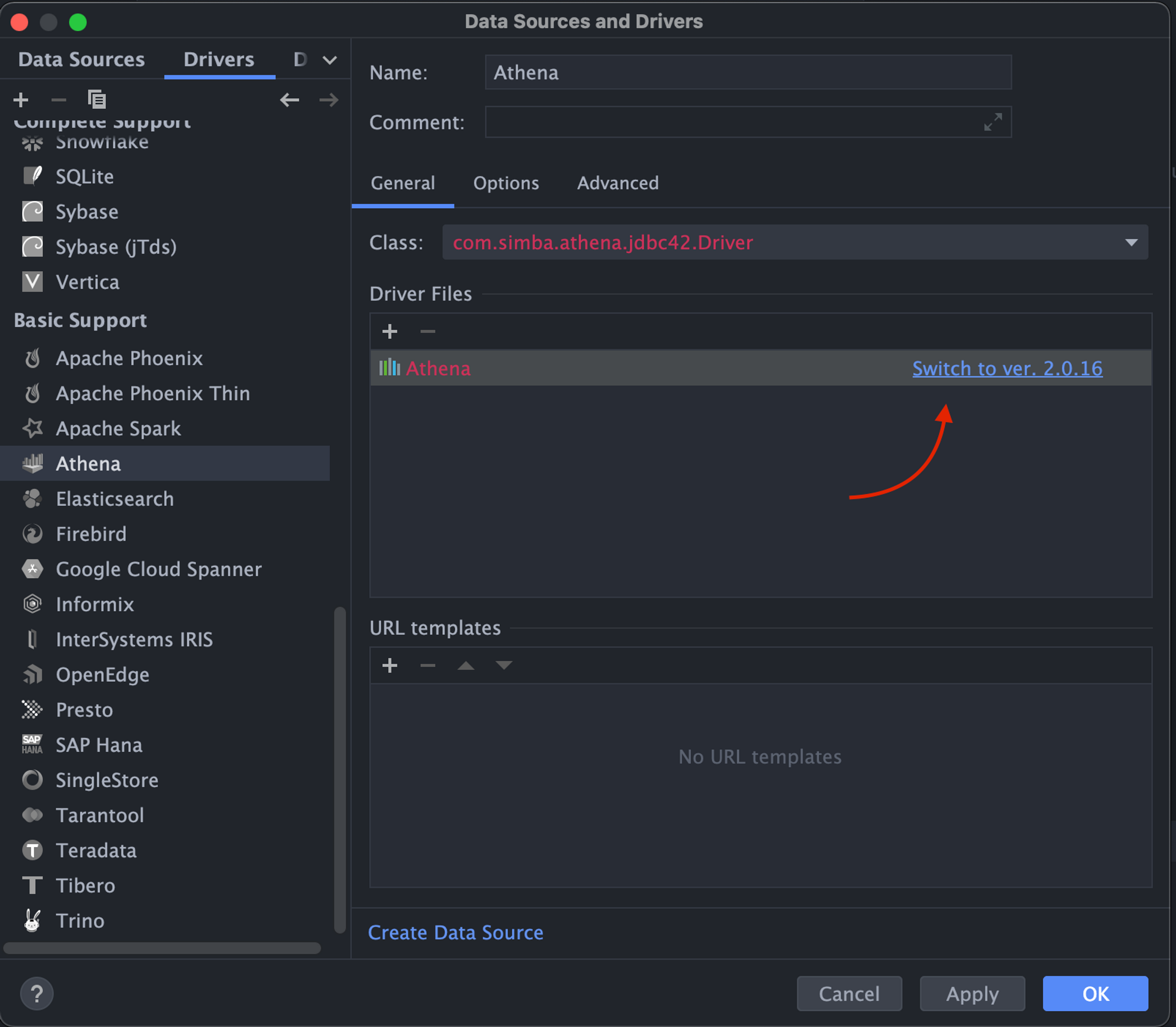
Task: Expand the Comment field editor
Action: point(993,122)
